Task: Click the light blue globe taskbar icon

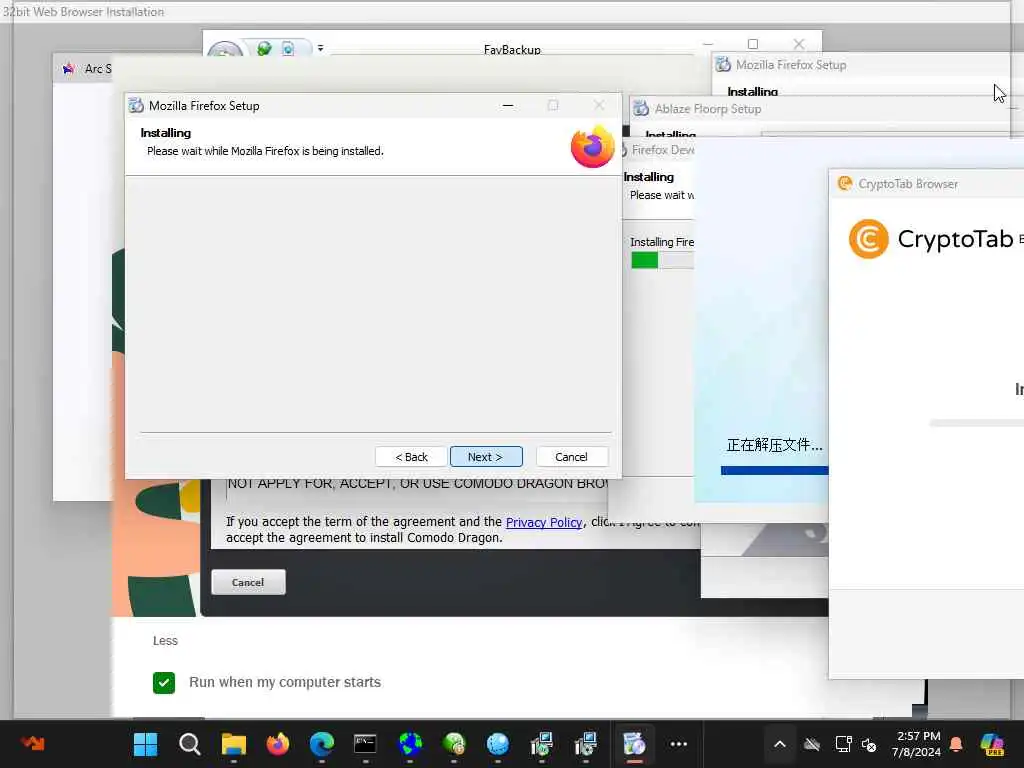Action: tap(498, 744)
